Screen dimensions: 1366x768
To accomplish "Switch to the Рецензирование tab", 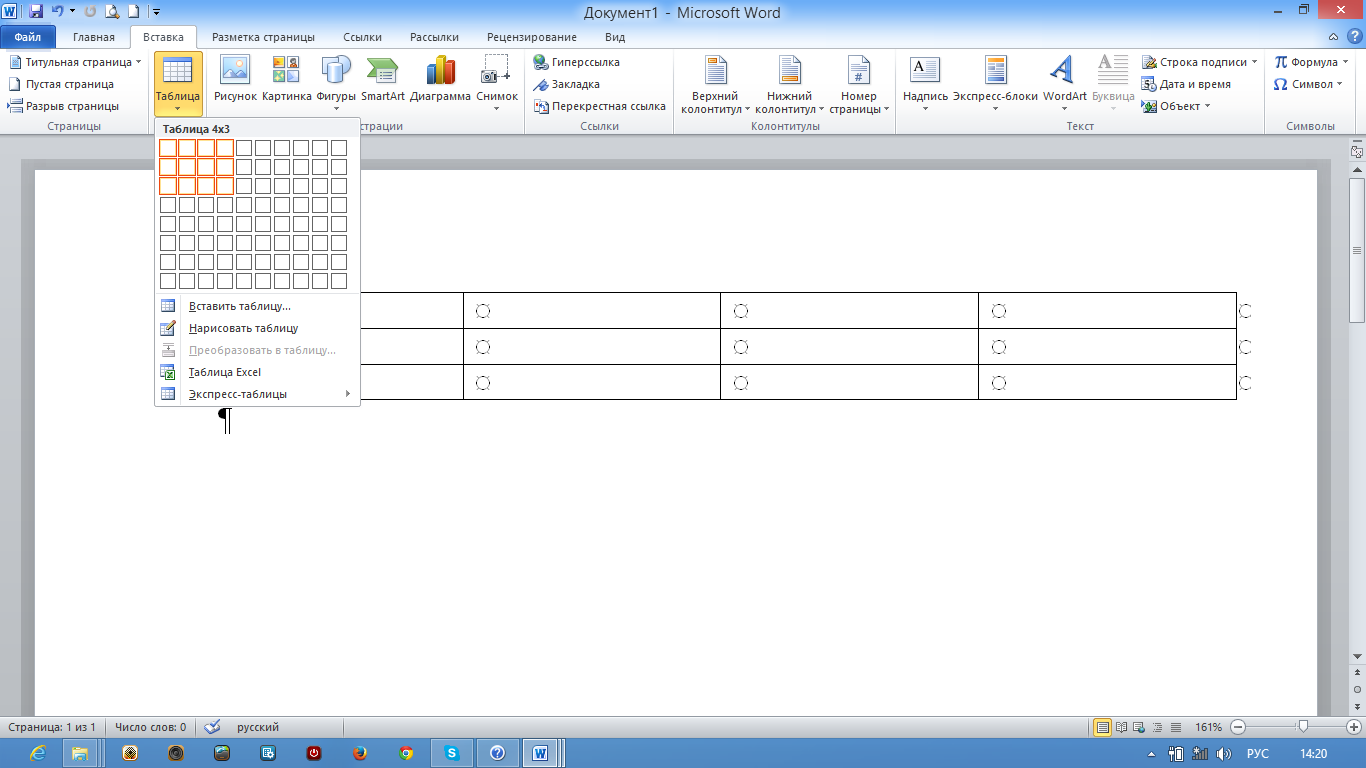I will [530, 37].
